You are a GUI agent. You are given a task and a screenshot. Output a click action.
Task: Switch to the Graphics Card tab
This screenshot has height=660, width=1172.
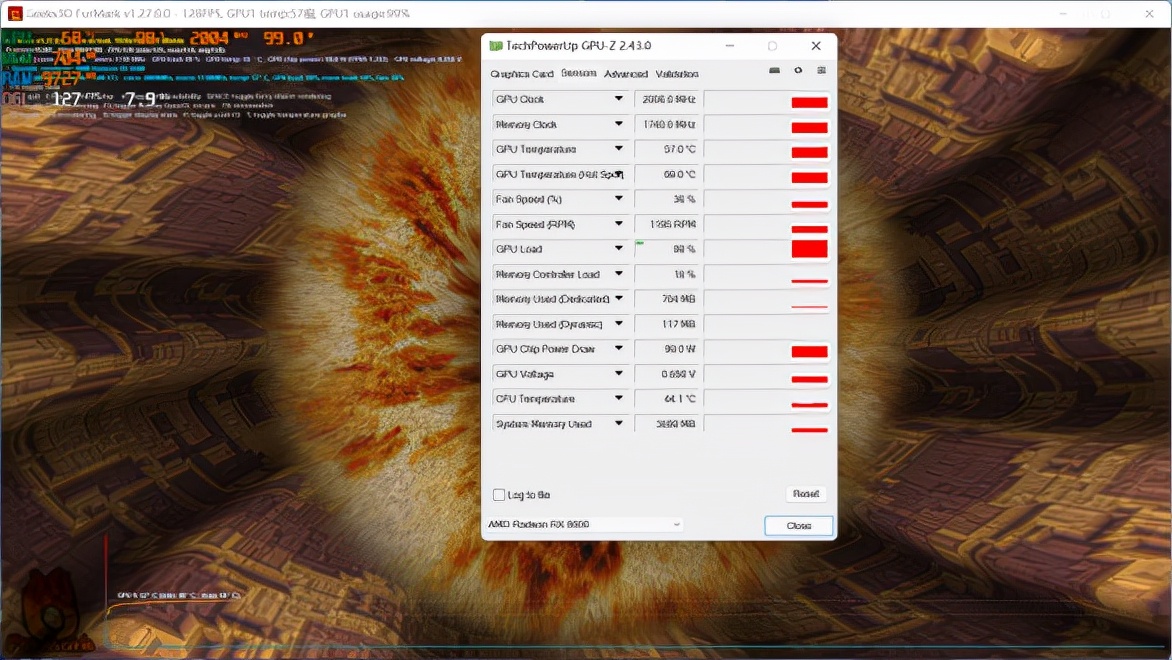pyautogui.click(x=522, y=74)
